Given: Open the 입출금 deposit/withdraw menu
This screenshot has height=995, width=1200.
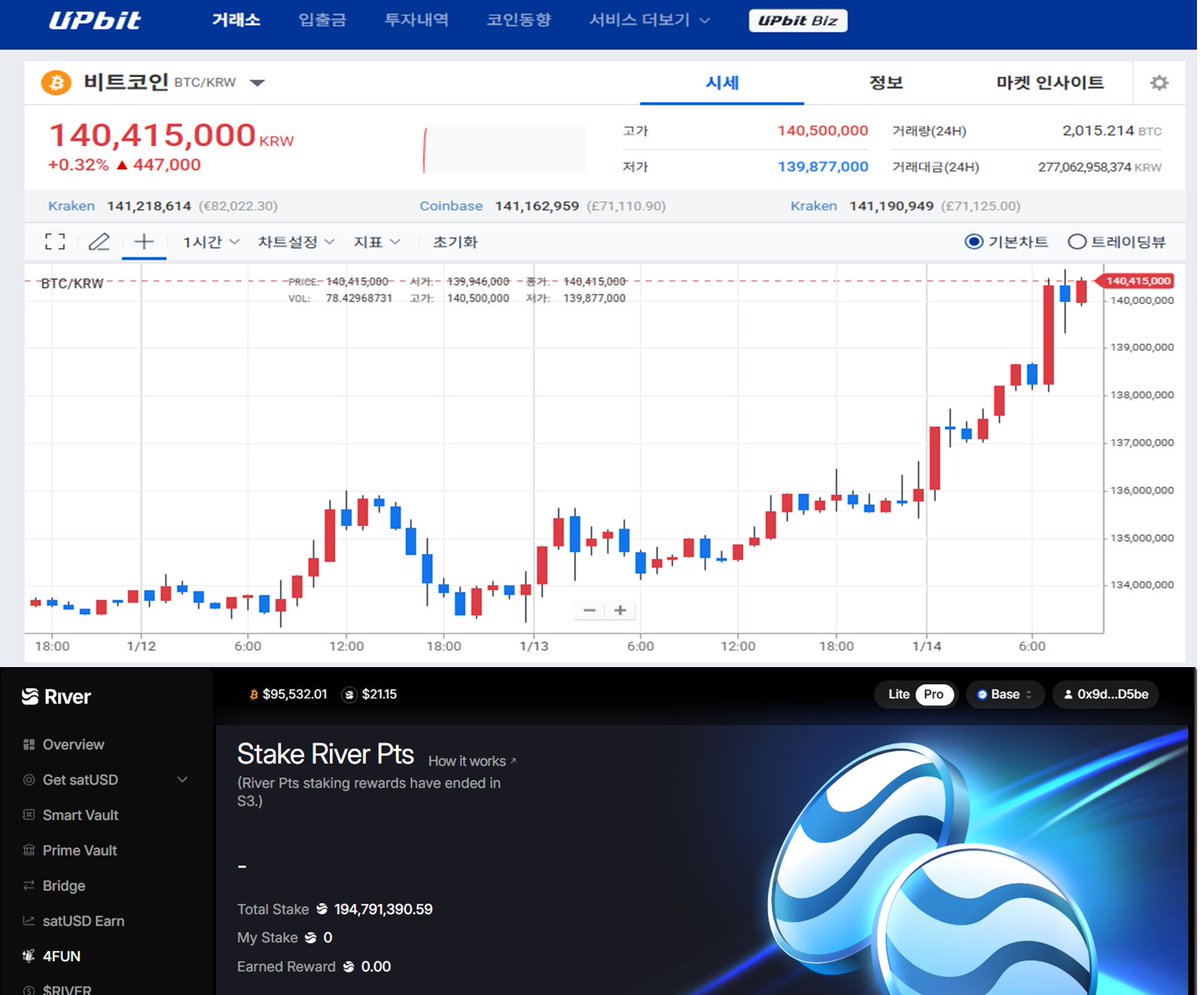Looking at the screenshot, I should pos(322,20).
